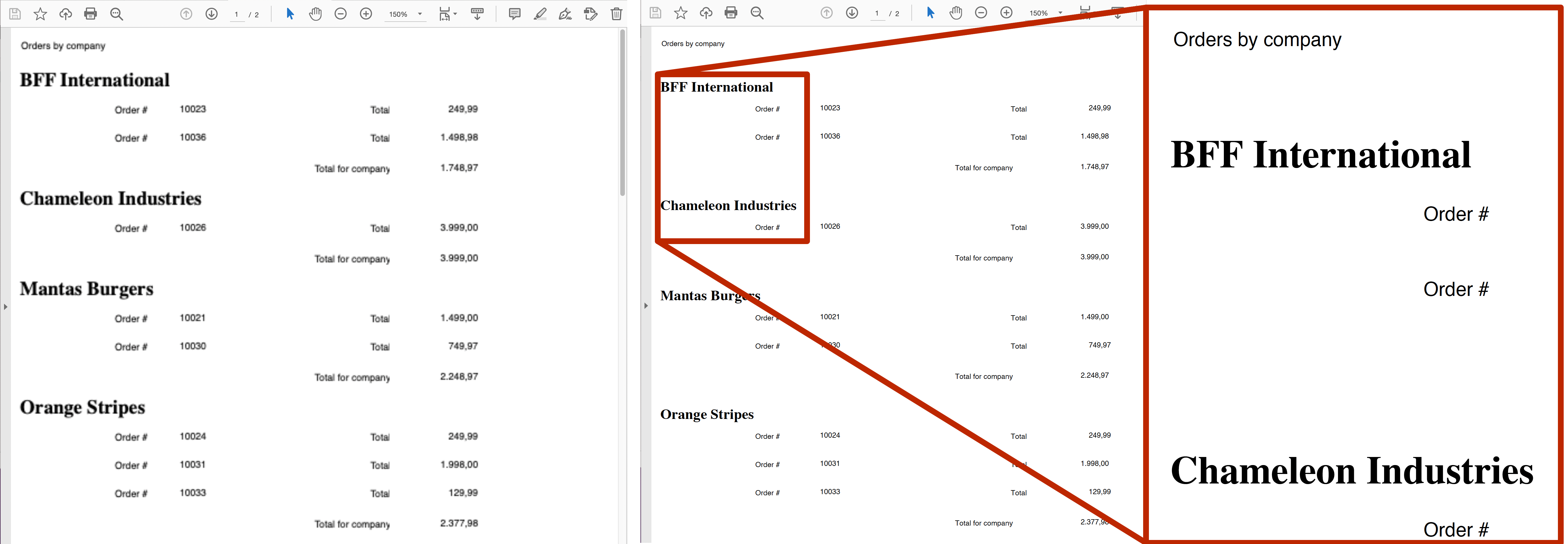Click order number 10030 in left window

pyautogui.click(x=192, y=346)
